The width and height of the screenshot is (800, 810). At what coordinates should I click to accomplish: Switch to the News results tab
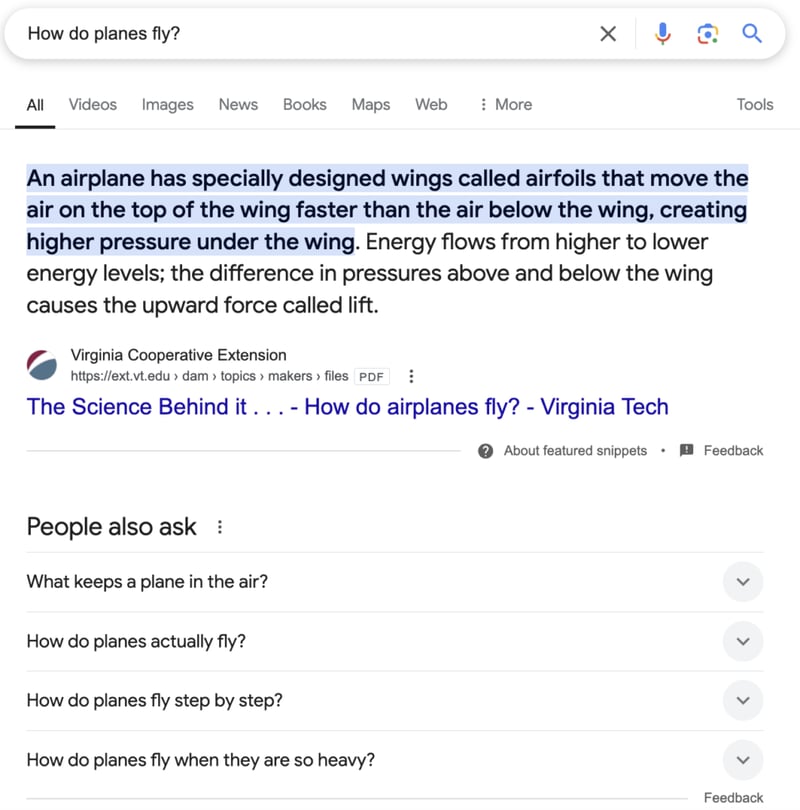pyautogui.click(x=238, y=104)
